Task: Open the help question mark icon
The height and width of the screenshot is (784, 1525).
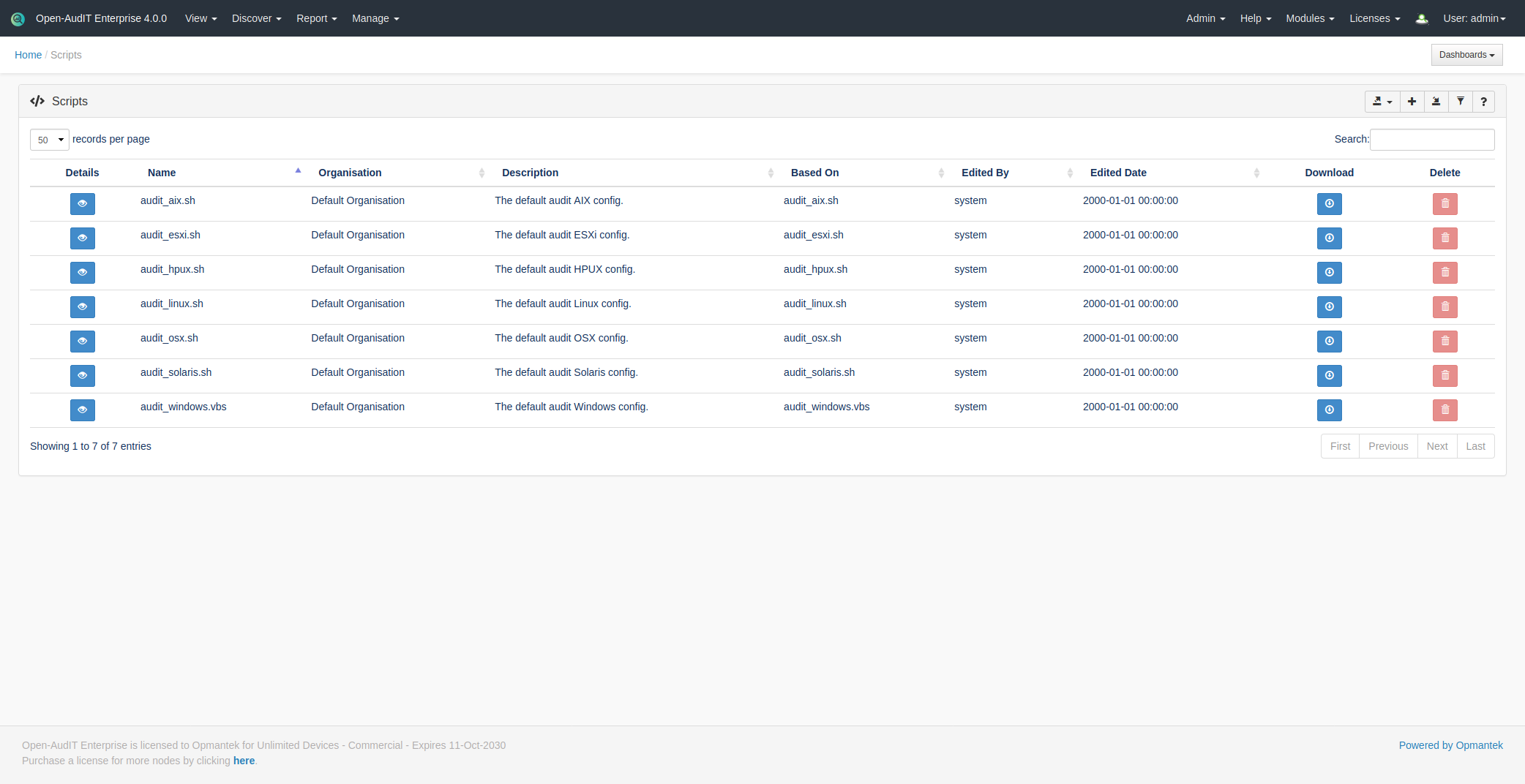Action: tap(1483, 102)
